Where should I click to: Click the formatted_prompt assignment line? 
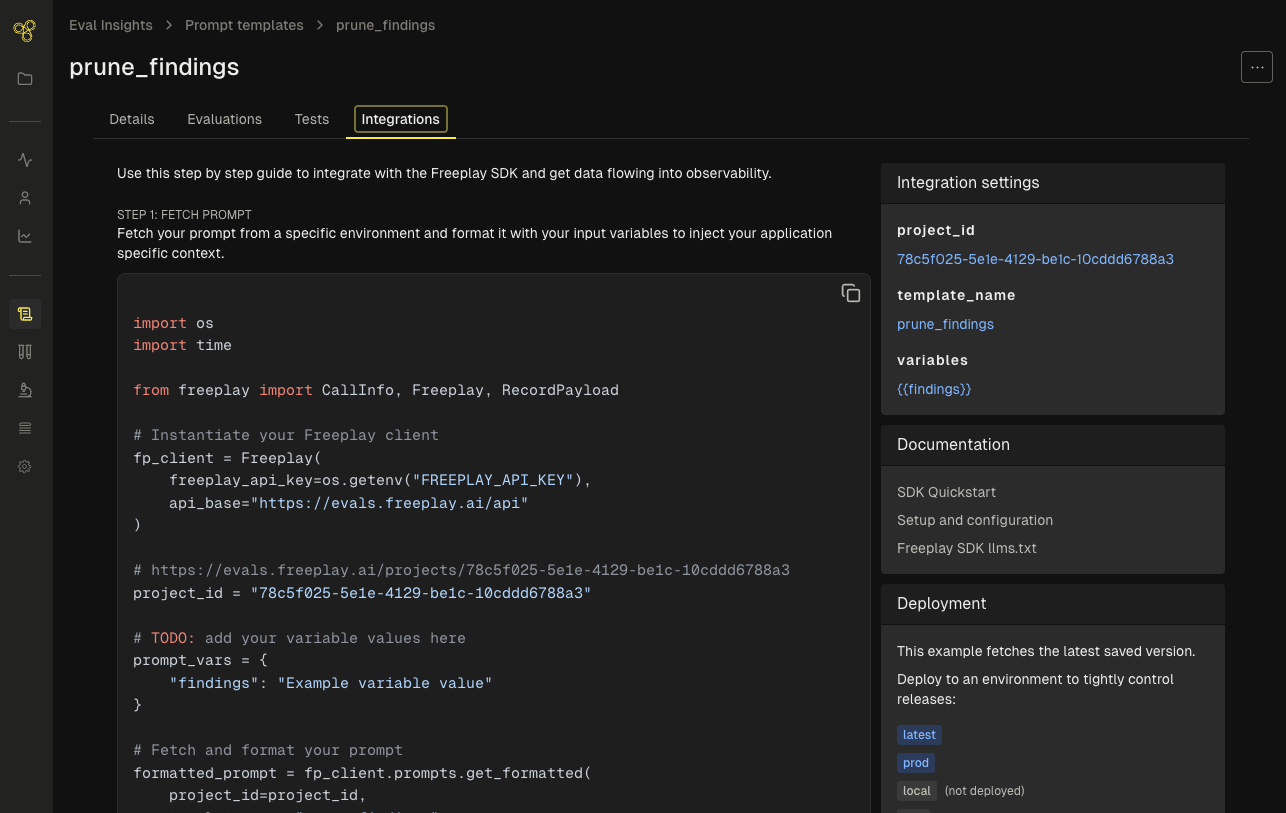coord(362,773)
